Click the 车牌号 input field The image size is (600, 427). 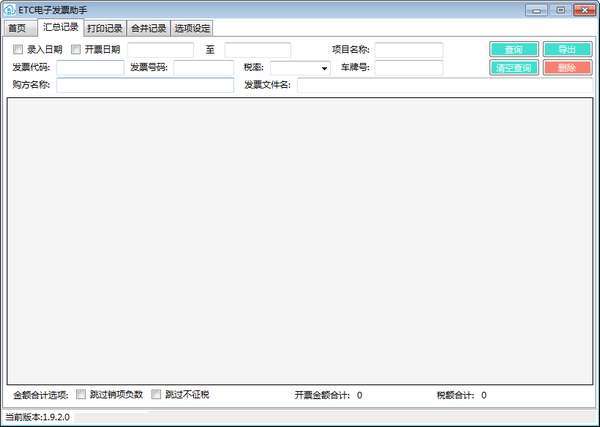click(x=409, y=68)
